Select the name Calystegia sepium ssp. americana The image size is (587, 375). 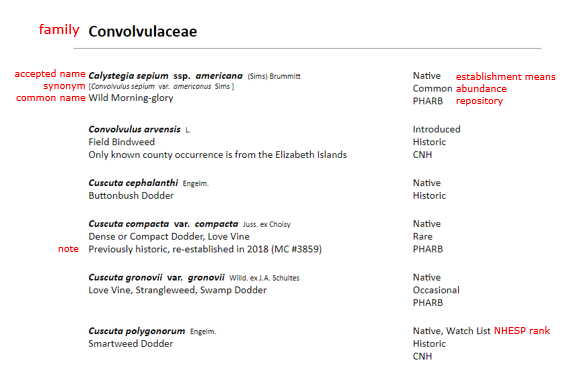(165, 76)
